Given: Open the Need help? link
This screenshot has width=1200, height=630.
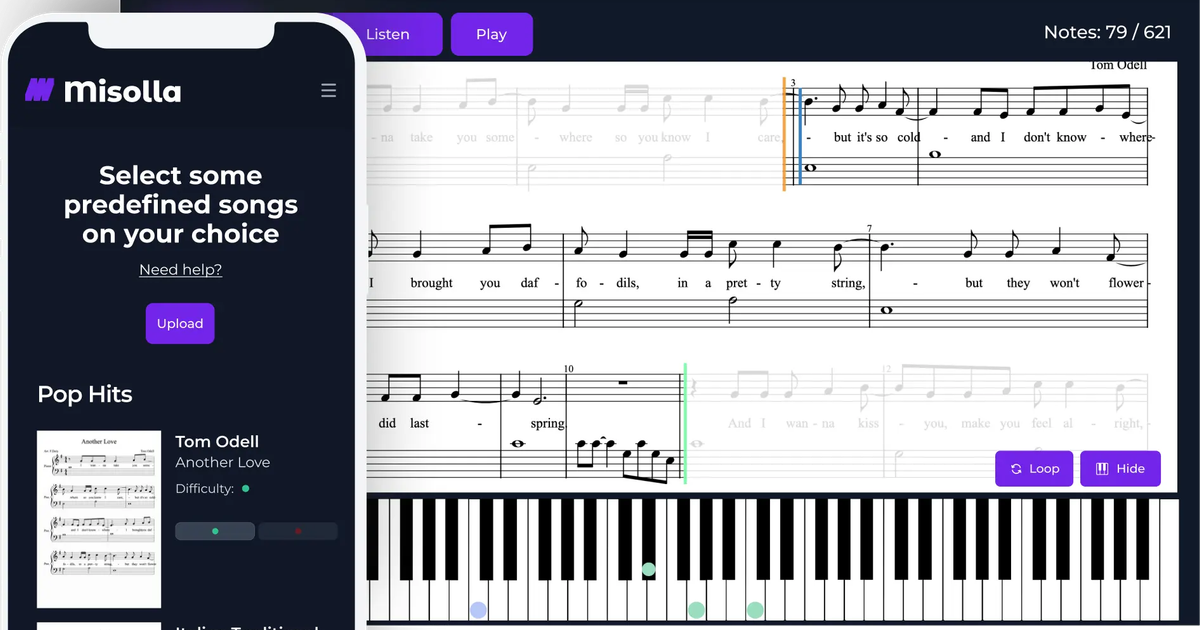Looking at the screenshot, I should [x=180, y=269].
